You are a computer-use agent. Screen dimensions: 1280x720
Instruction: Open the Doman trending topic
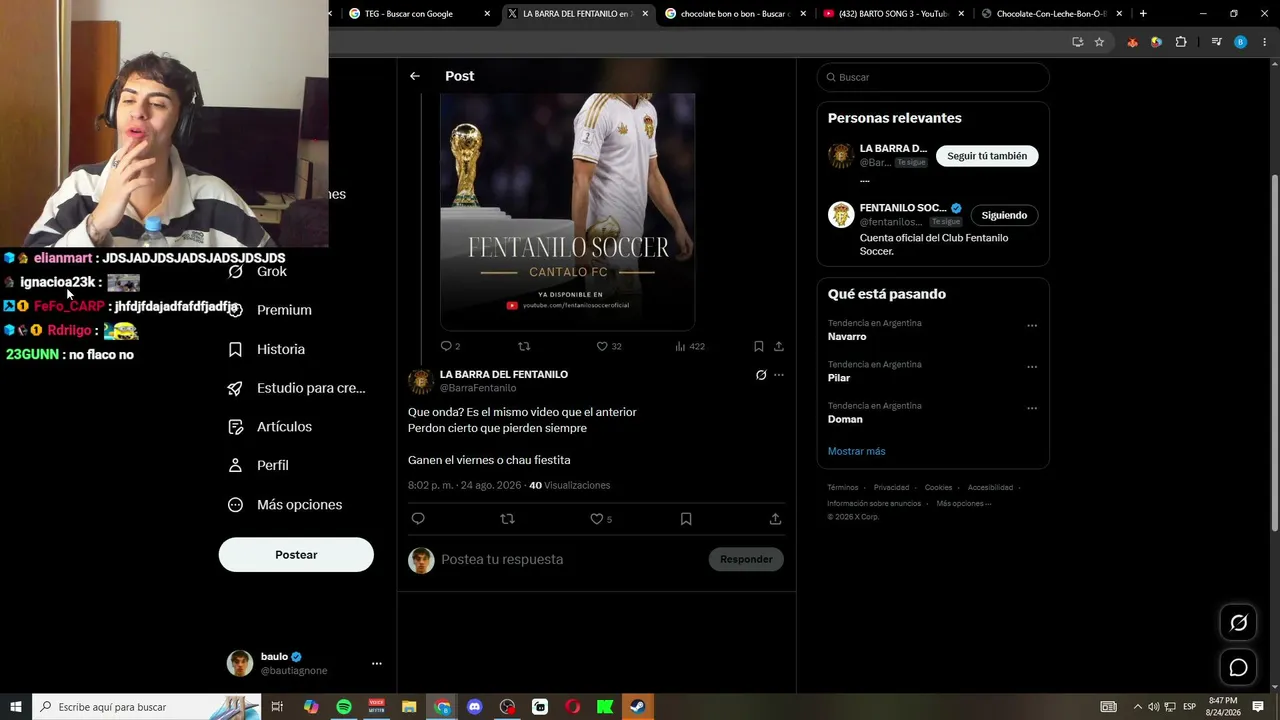845,419
